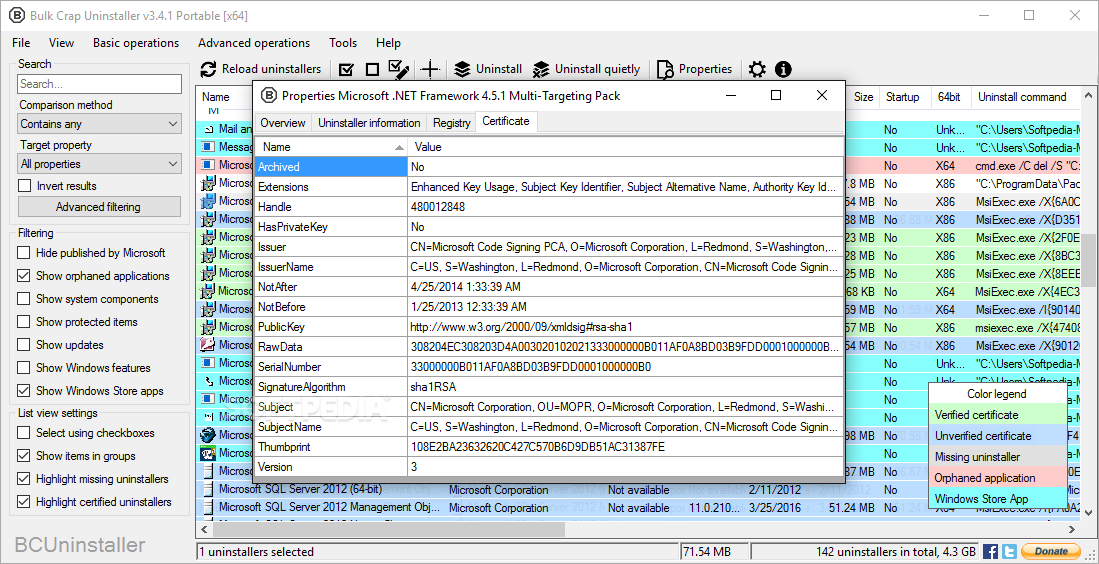This screenshot has width=1099, height=564.
Task: Click the Windows Store App legend entry
Action: click(997, 499)
